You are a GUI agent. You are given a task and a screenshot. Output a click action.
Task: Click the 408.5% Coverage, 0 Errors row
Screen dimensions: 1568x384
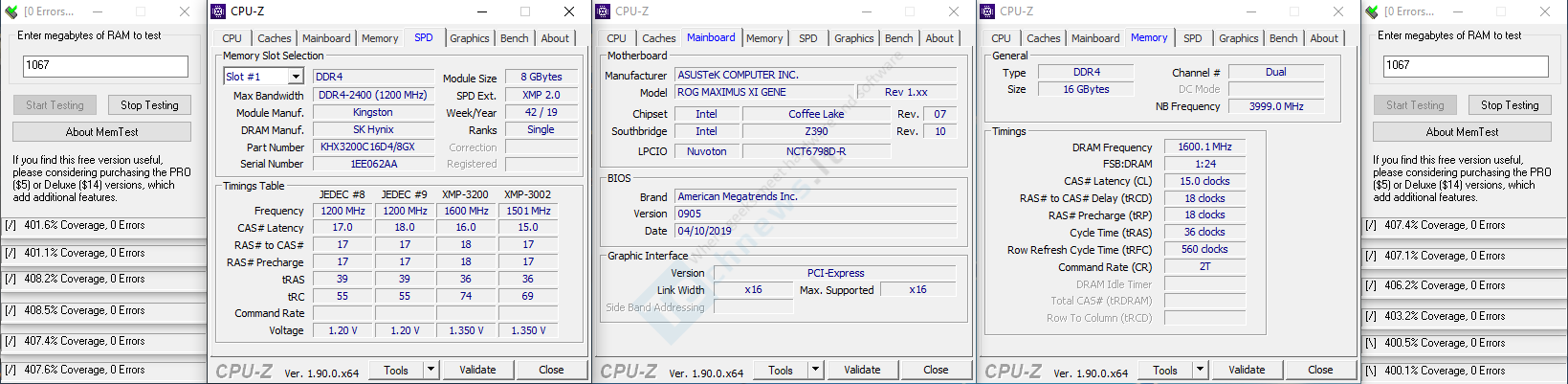coord(103,310)
